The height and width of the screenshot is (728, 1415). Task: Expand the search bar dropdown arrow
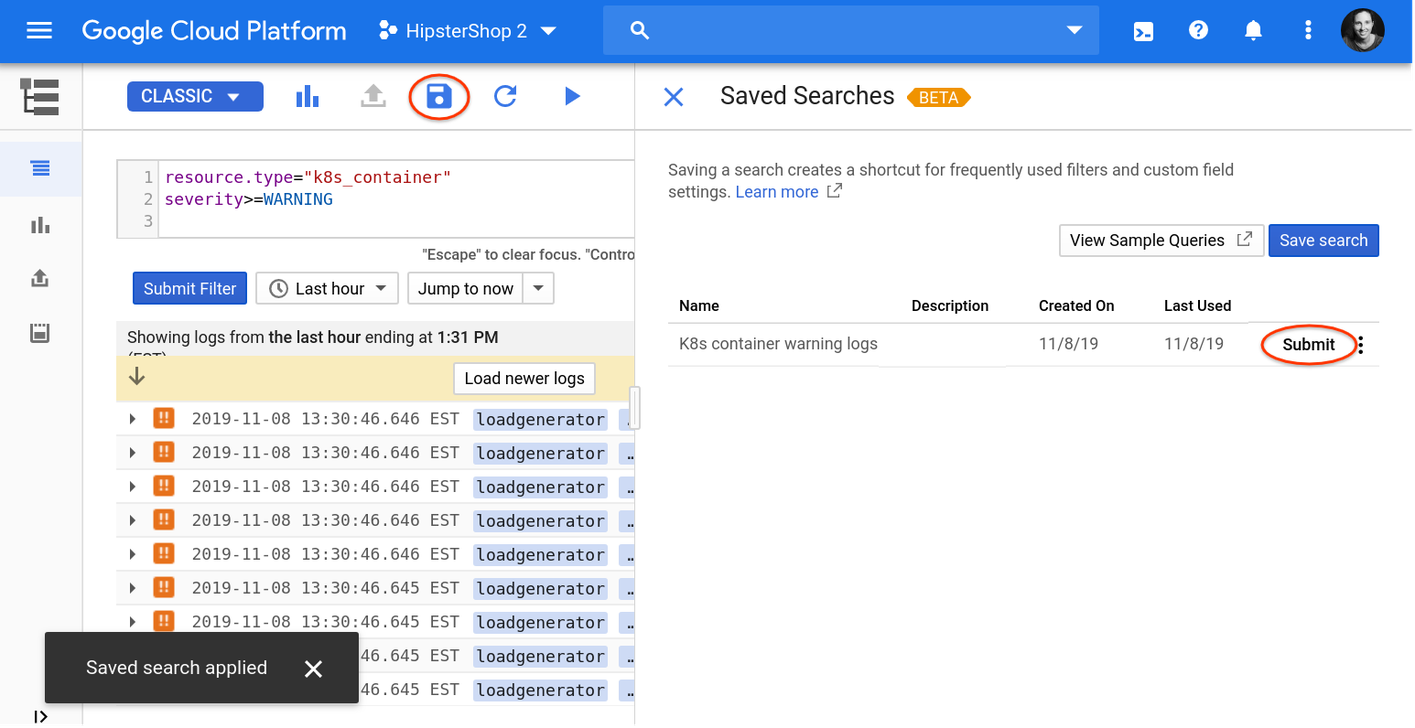pos(1074,31)
